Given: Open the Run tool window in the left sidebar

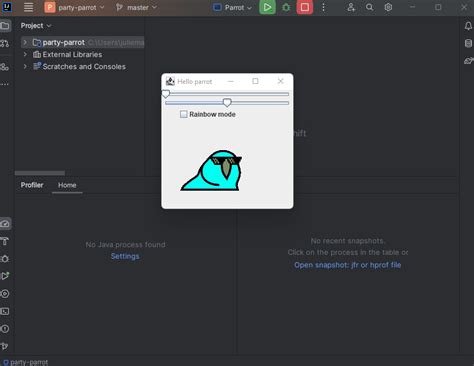Looking at the screenshot, I should pyautogui.click(x=5, y=276).
